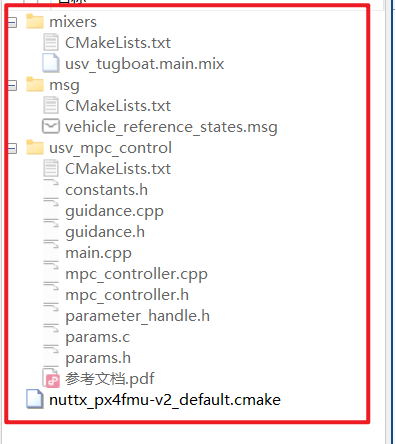Click the envelope icon of vehicle_reference_states.msg
The image size is (396, 444).
pos(51,126)
